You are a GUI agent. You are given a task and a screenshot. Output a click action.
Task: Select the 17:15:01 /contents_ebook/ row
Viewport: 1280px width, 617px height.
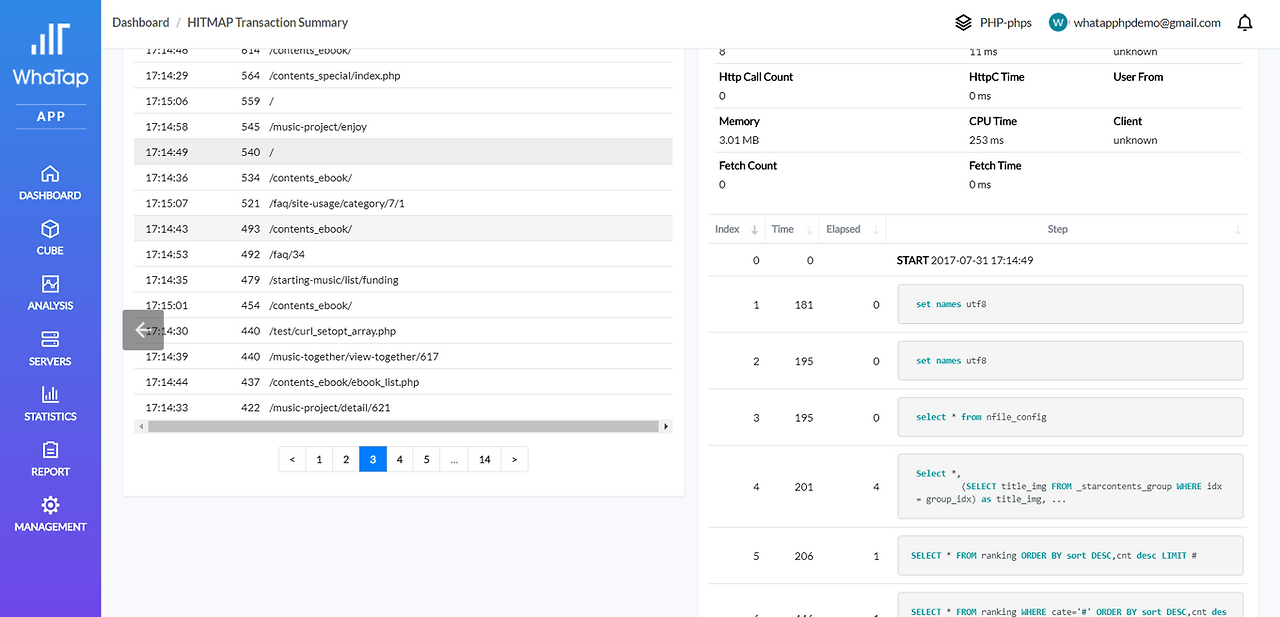(403, 305)
